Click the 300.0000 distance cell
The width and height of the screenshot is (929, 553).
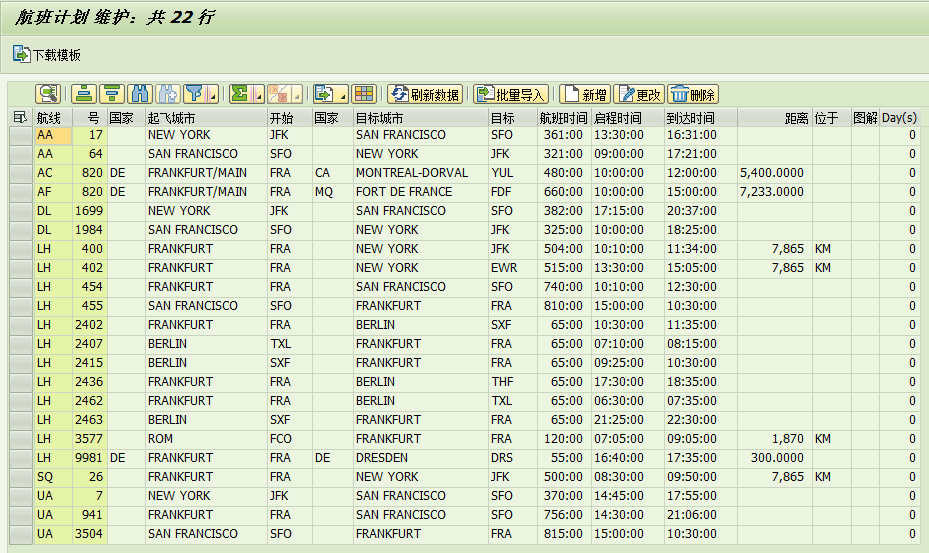pos(774,458)
